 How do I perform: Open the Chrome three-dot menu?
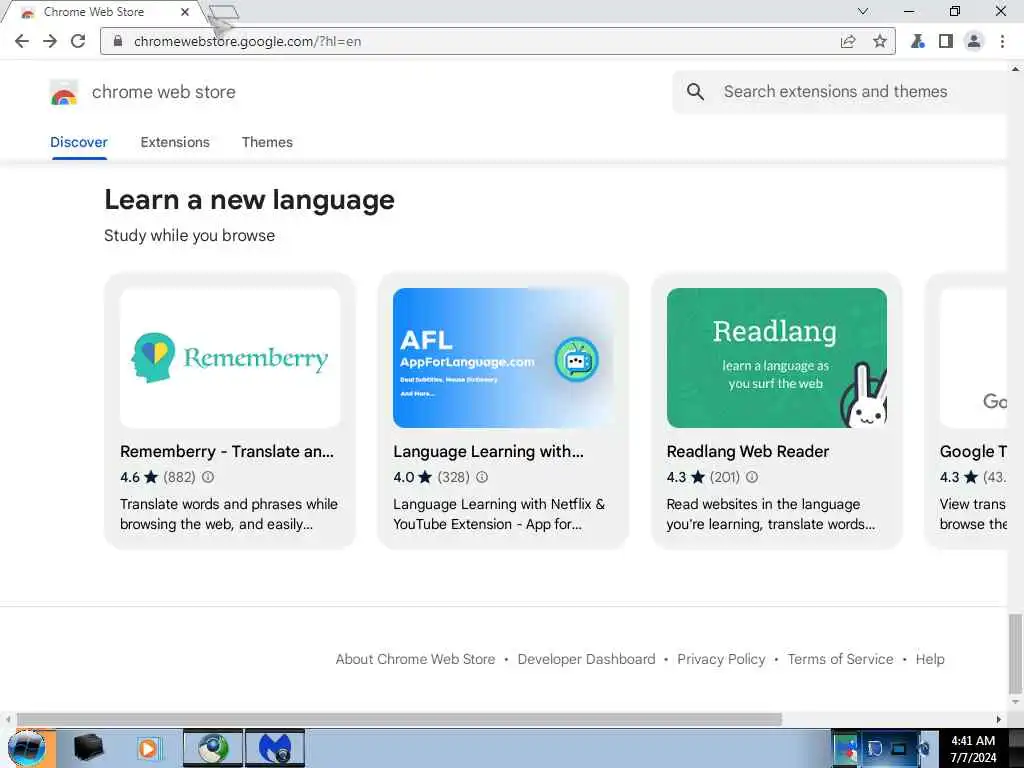click(1002, 42)
